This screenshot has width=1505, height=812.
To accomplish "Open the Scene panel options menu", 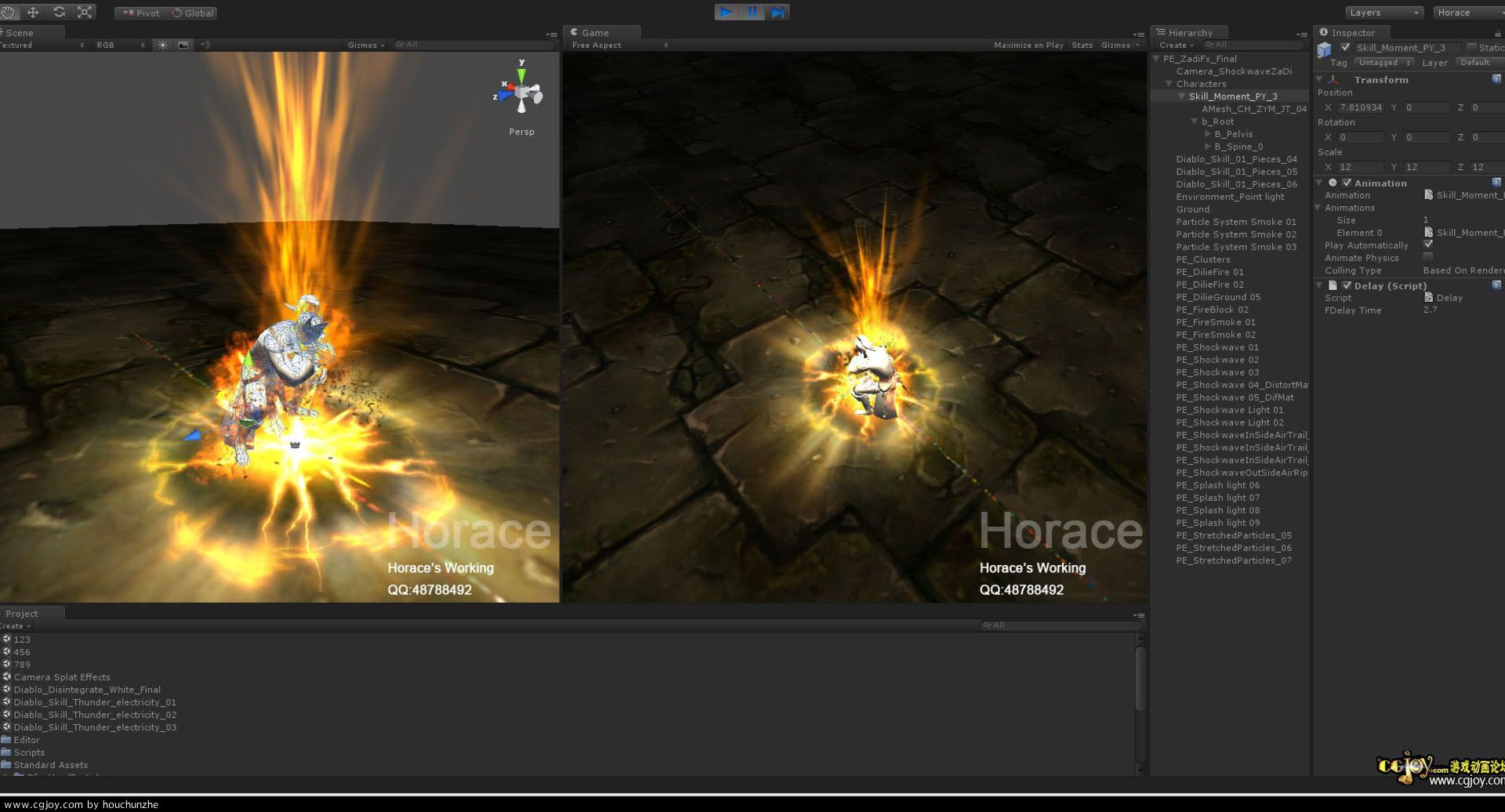I will tap(552, 34).
